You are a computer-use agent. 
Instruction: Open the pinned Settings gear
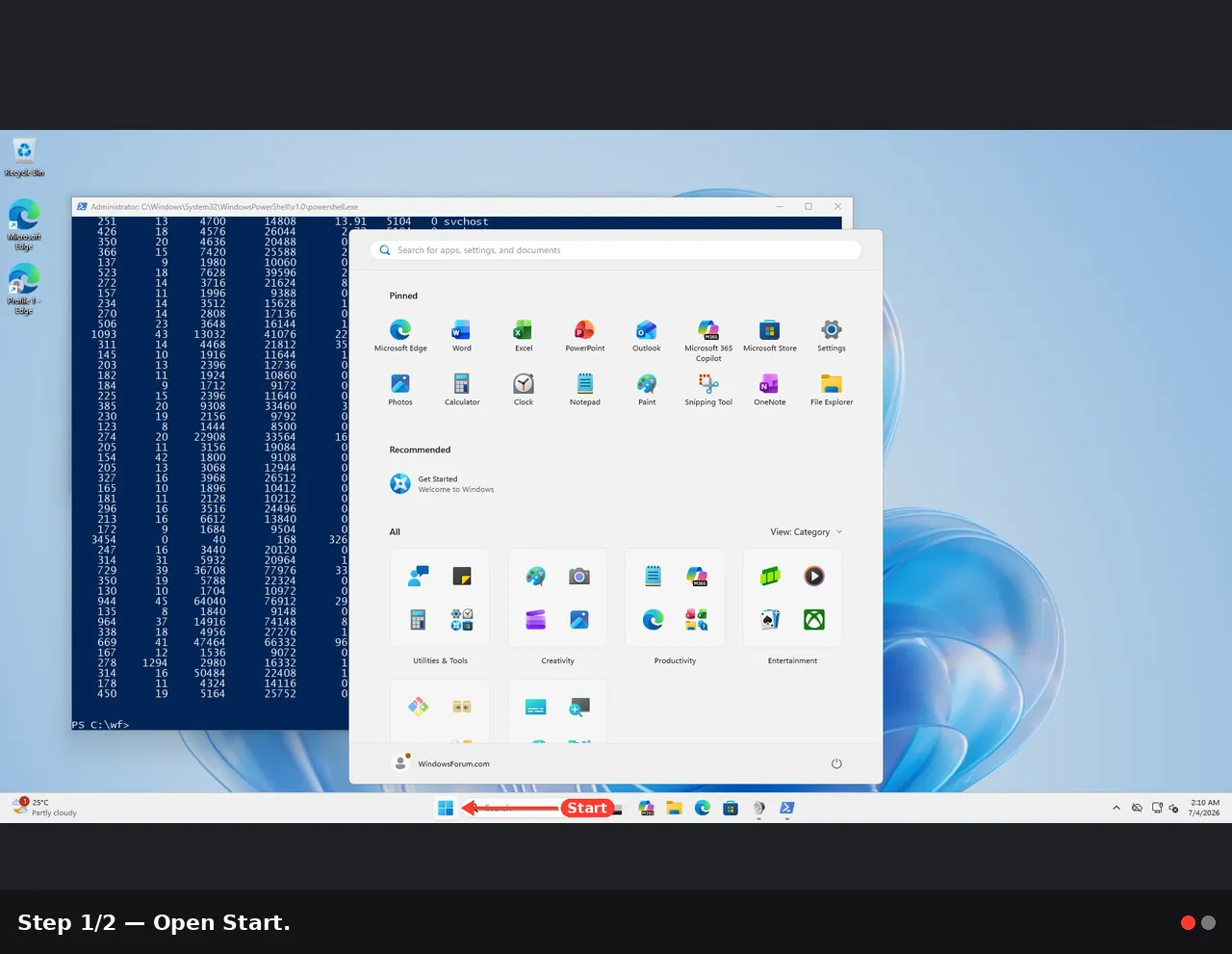(832, 336)
